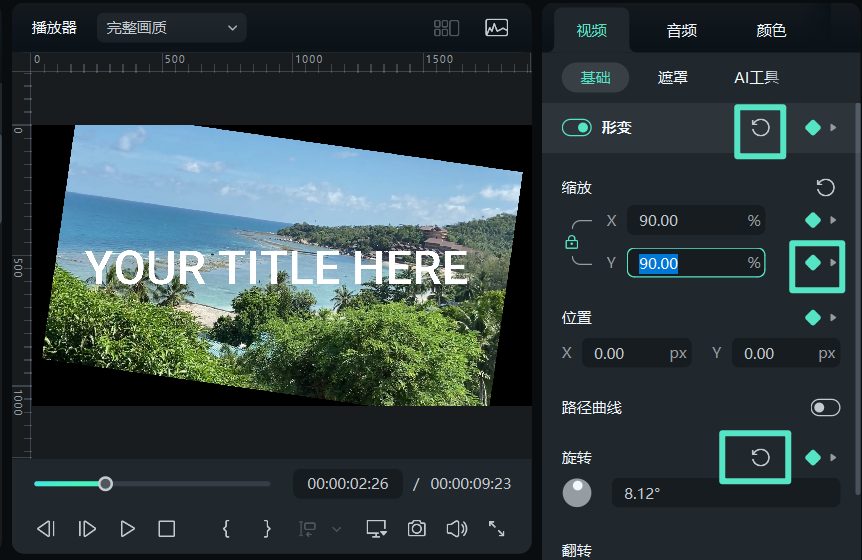Click the scale X value field
The width and height of the screenshot is (862, 560).
point(695,220)
